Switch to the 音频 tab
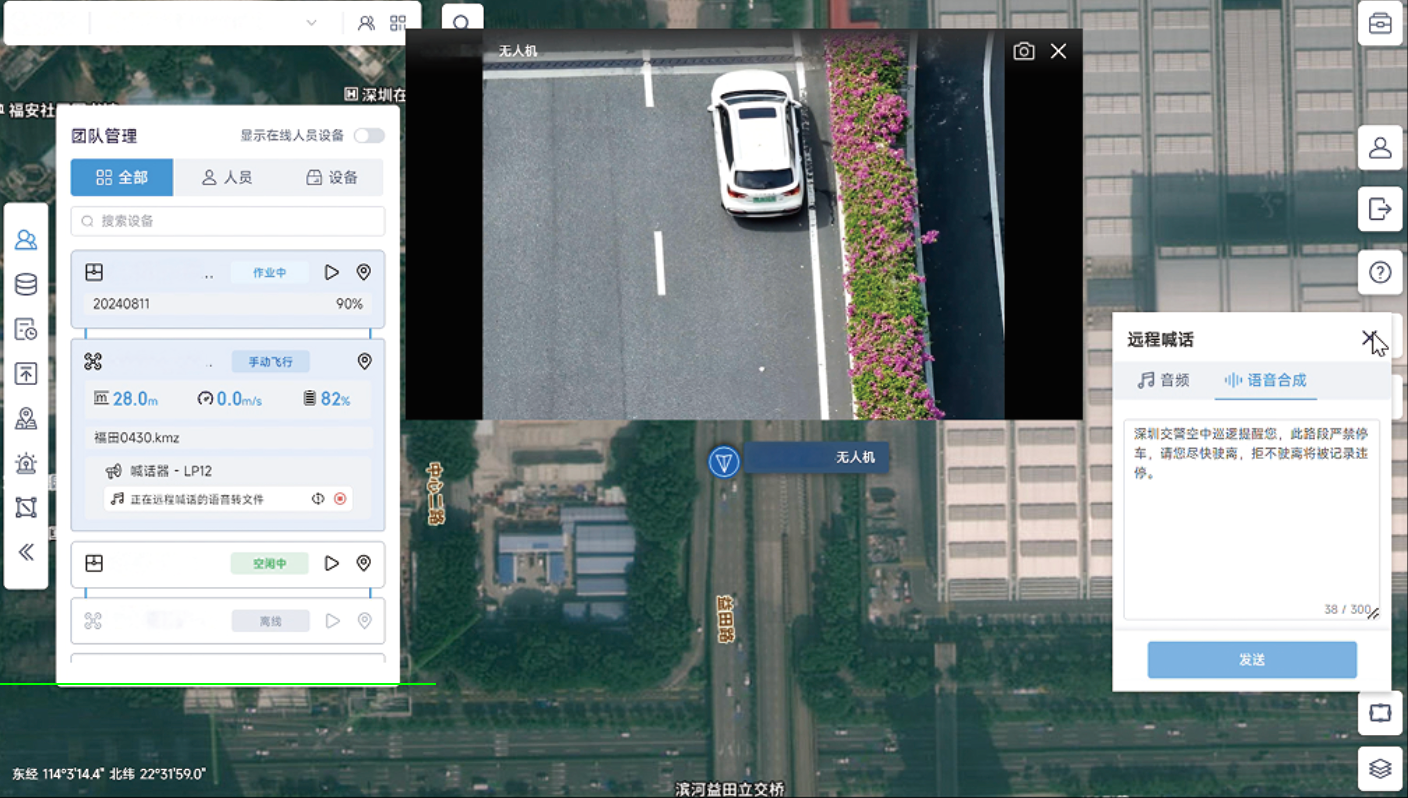The width and height of the screenshot is (1408, 798). point(1164,380)
